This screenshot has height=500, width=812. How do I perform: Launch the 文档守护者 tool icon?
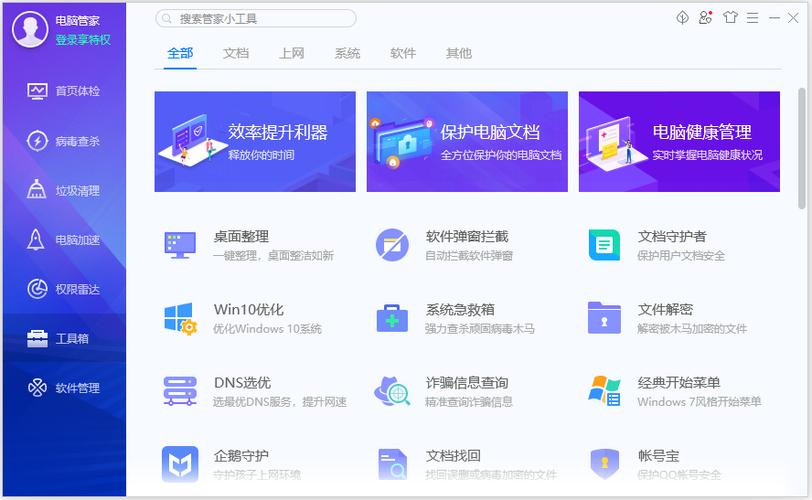pyautogui.click(x=604, y=245)
